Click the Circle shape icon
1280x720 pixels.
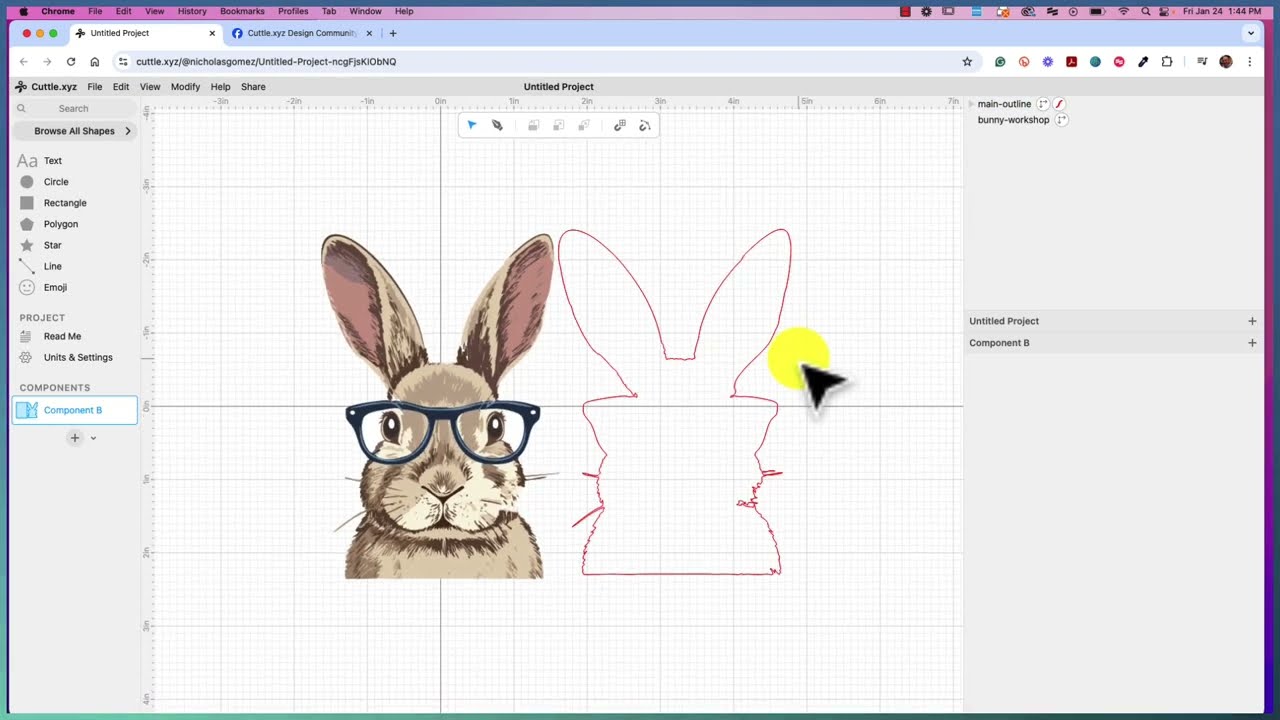pyautogui.click(x=27, y=182)
